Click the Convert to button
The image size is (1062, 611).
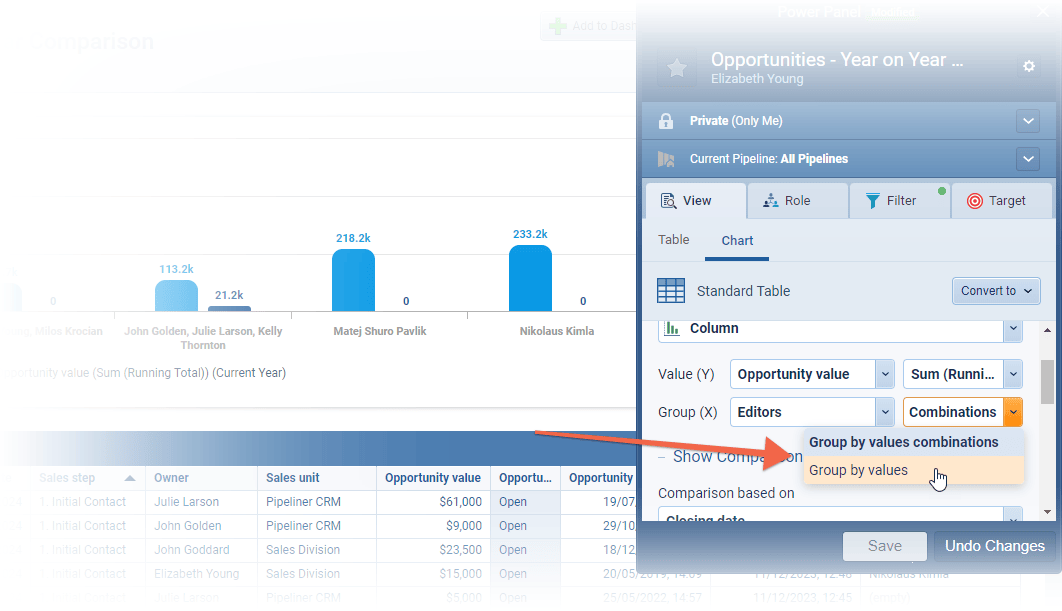click(x=996, y=291)
